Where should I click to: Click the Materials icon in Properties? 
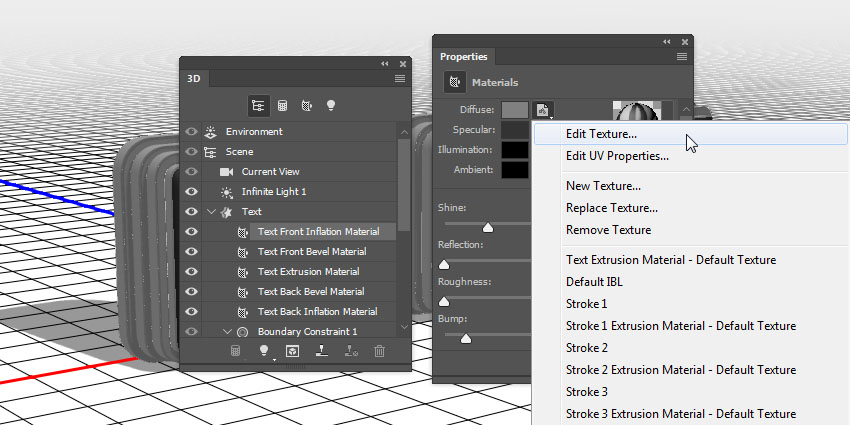454,82
